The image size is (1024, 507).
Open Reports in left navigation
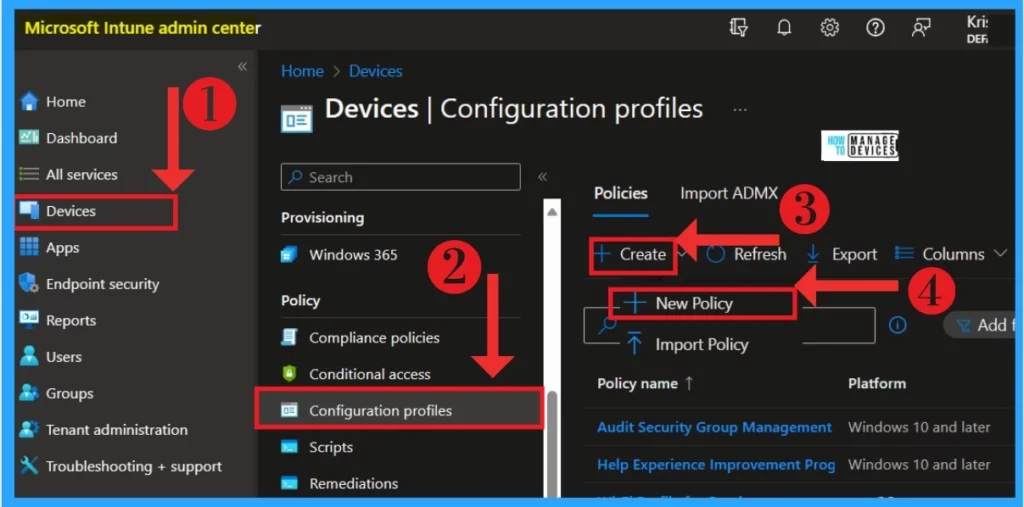tap(71, 321)
